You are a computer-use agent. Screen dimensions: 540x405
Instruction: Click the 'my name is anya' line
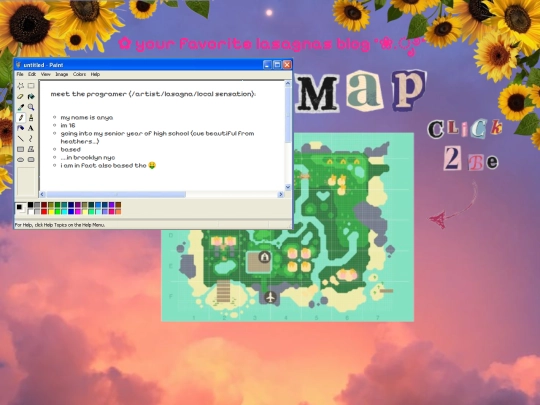(x=87, y=117)
